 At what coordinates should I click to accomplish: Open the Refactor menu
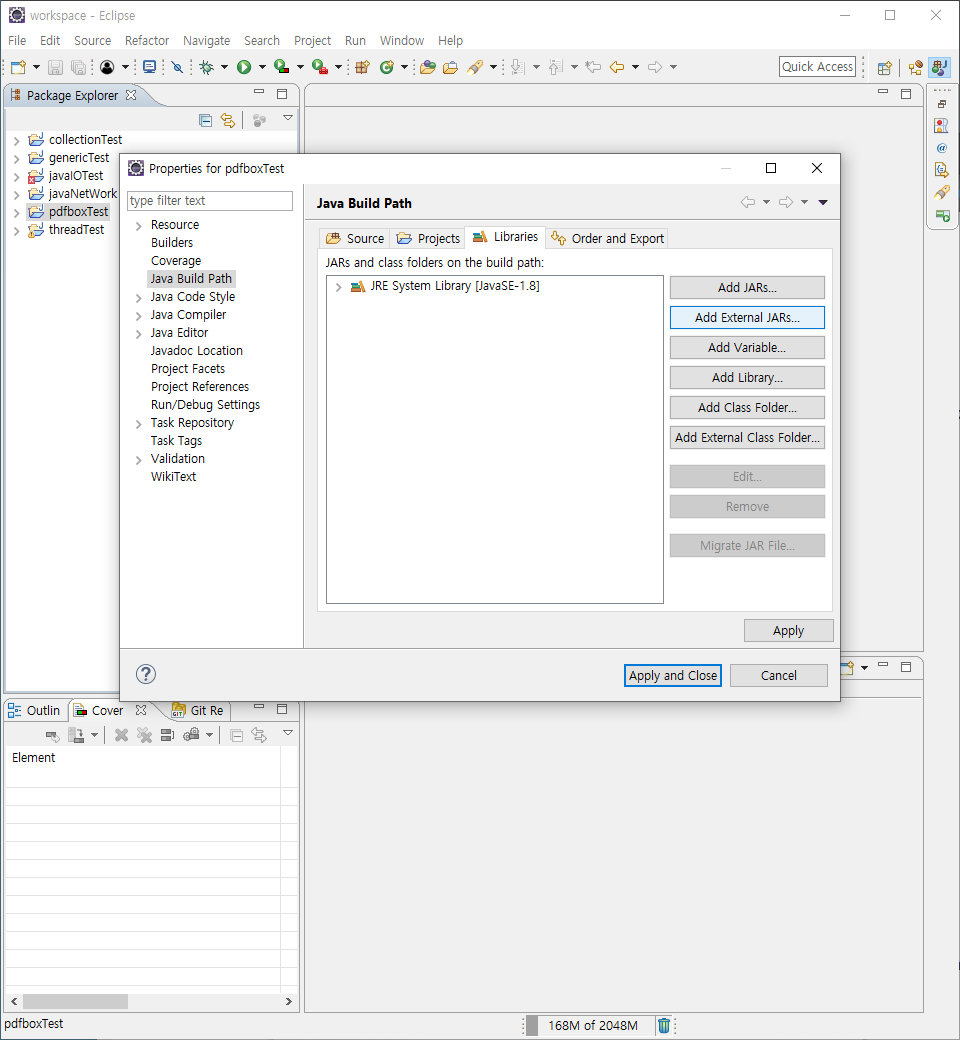pos(147,40)
